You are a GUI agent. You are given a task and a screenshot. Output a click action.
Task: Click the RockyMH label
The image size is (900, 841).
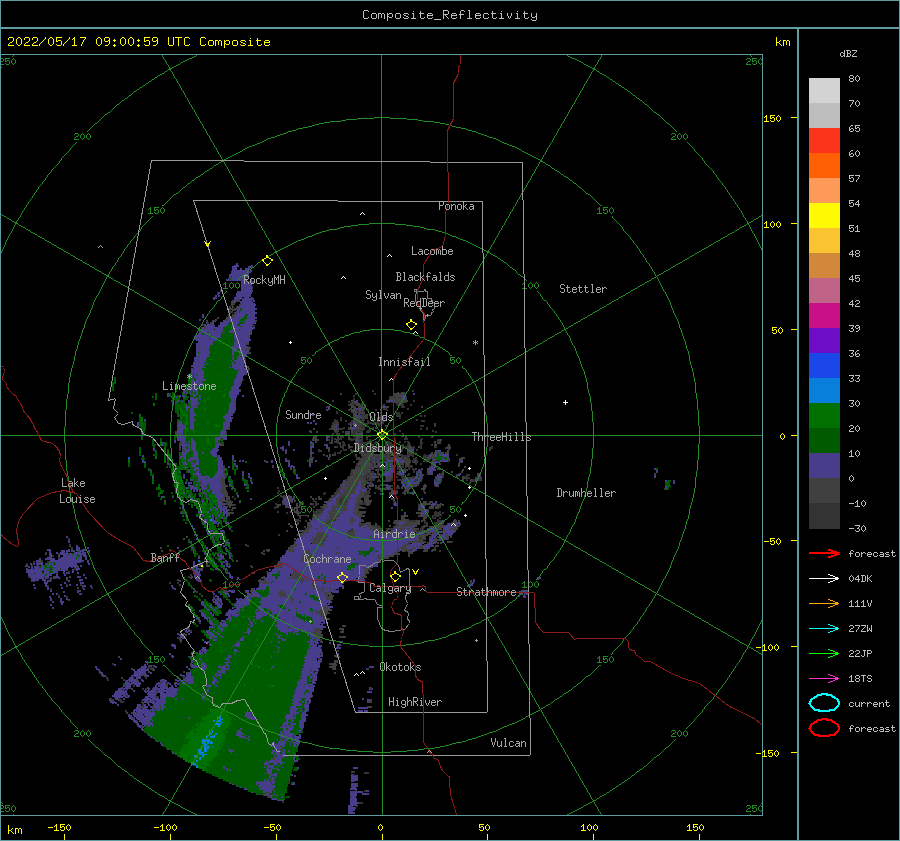[x=264, y=280]
